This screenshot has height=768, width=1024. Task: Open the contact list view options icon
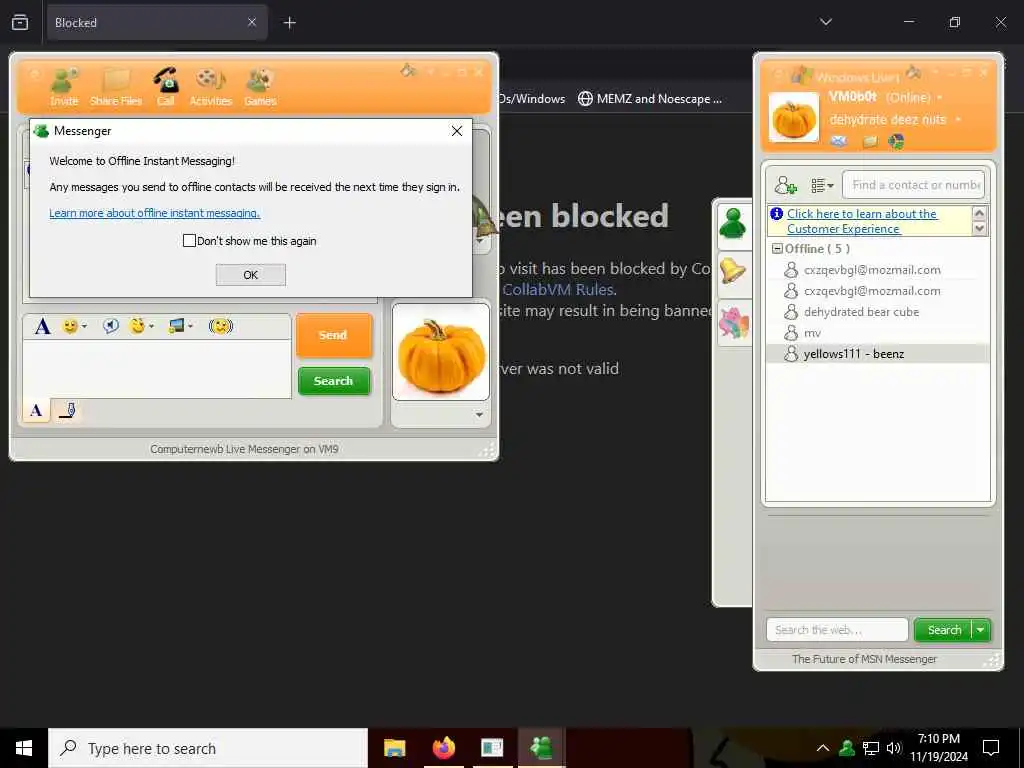click(822, 185)
